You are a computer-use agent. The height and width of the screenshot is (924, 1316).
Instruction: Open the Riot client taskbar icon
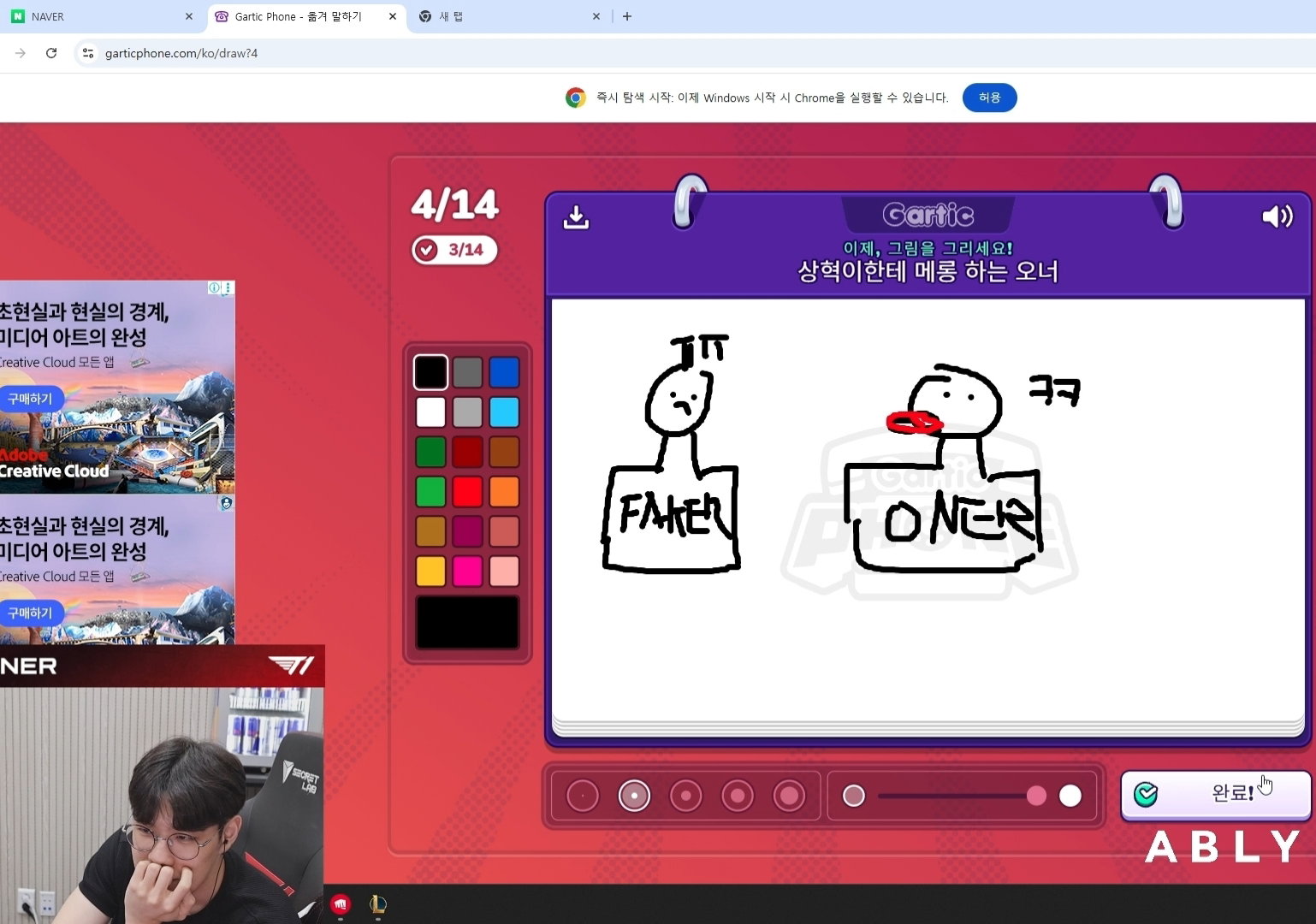341,904
